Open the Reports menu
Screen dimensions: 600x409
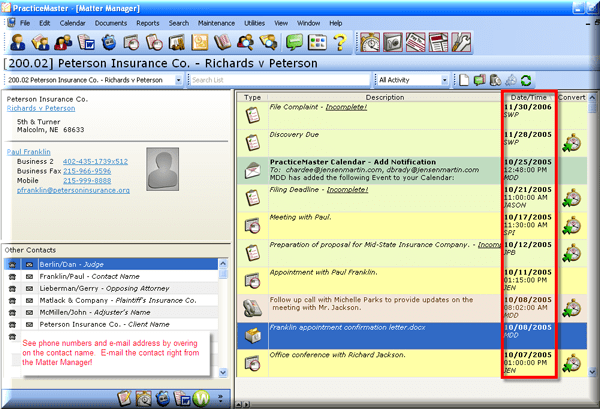148,23
